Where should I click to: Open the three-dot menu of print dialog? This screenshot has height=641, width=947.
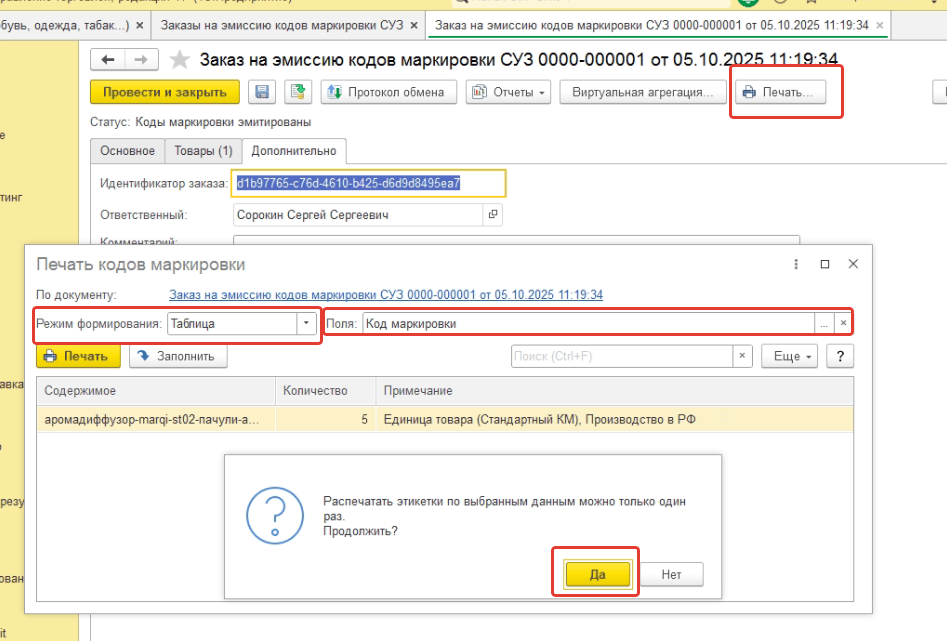coord(795,264)
